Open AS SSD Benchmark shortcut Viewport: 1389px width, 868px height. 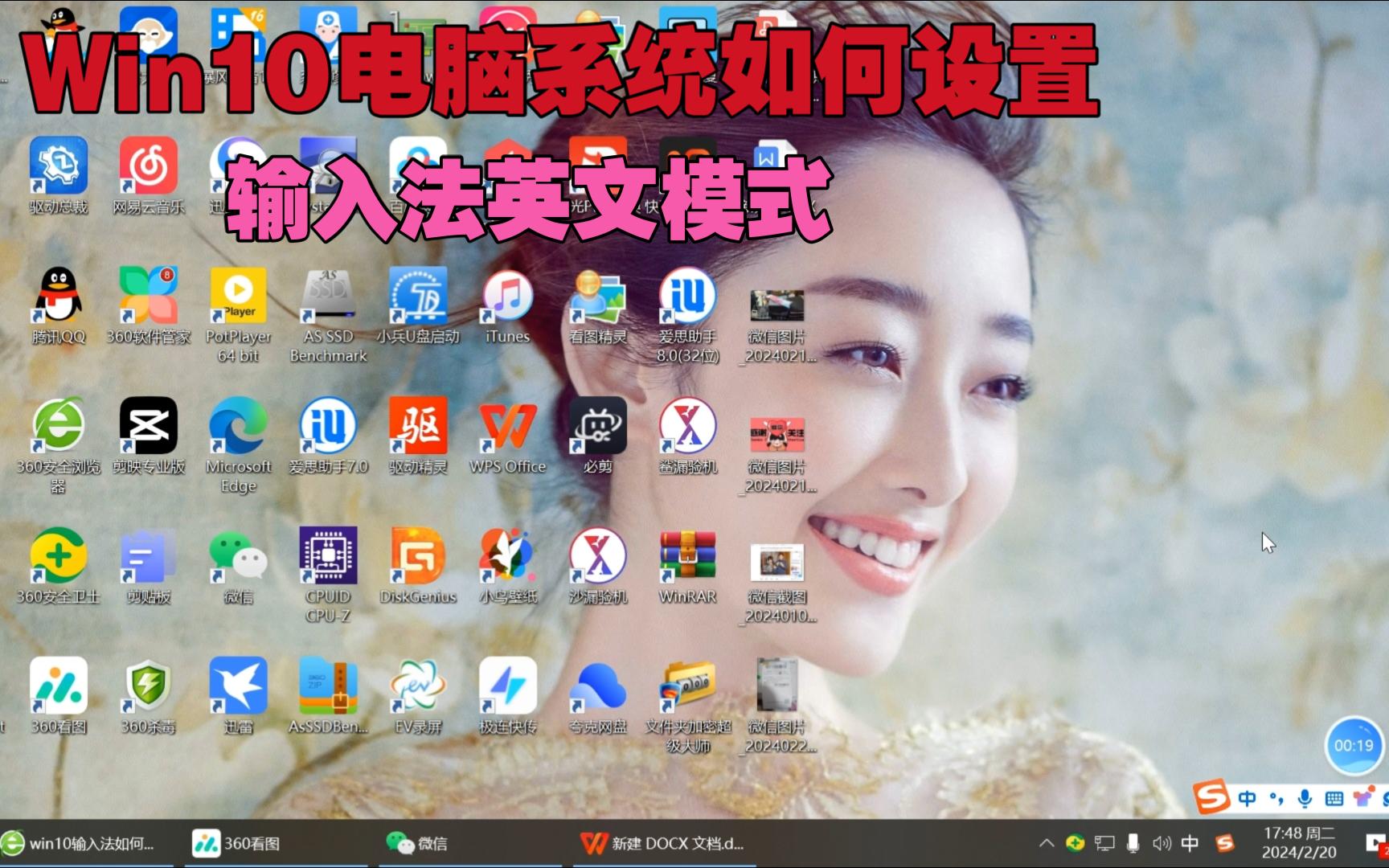pyautogui.click(x=329, y=315)
